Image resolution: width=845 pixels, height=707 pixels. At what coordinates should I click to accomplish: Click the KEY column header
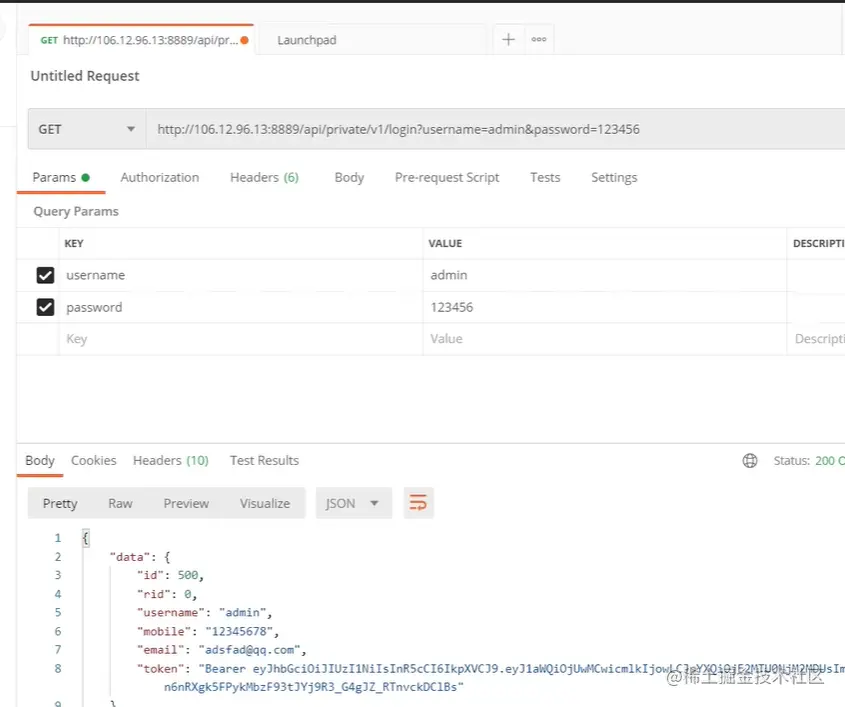click(x=74, y=244)
